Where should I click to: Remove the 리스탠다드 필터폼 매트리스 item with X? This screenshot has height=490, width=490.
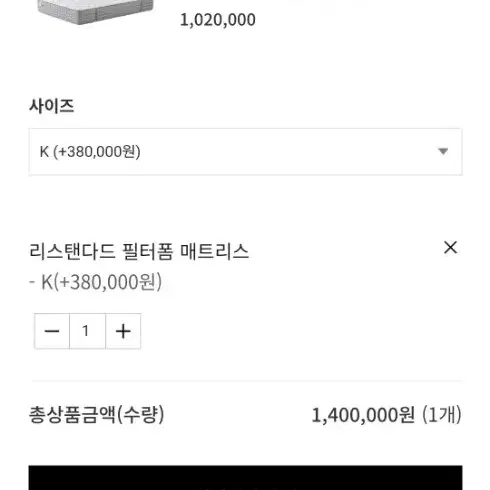tap(450, 248)
